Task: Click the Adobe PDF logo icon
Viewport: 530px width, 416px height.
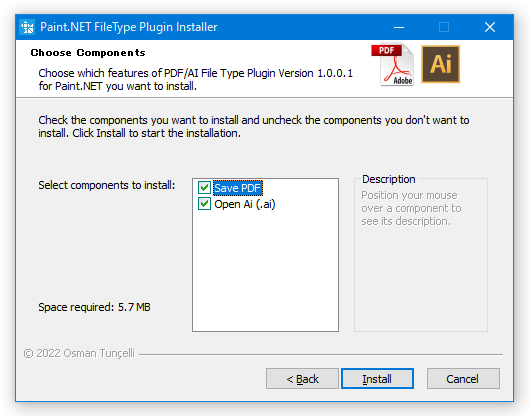Action: coord(392,65)
